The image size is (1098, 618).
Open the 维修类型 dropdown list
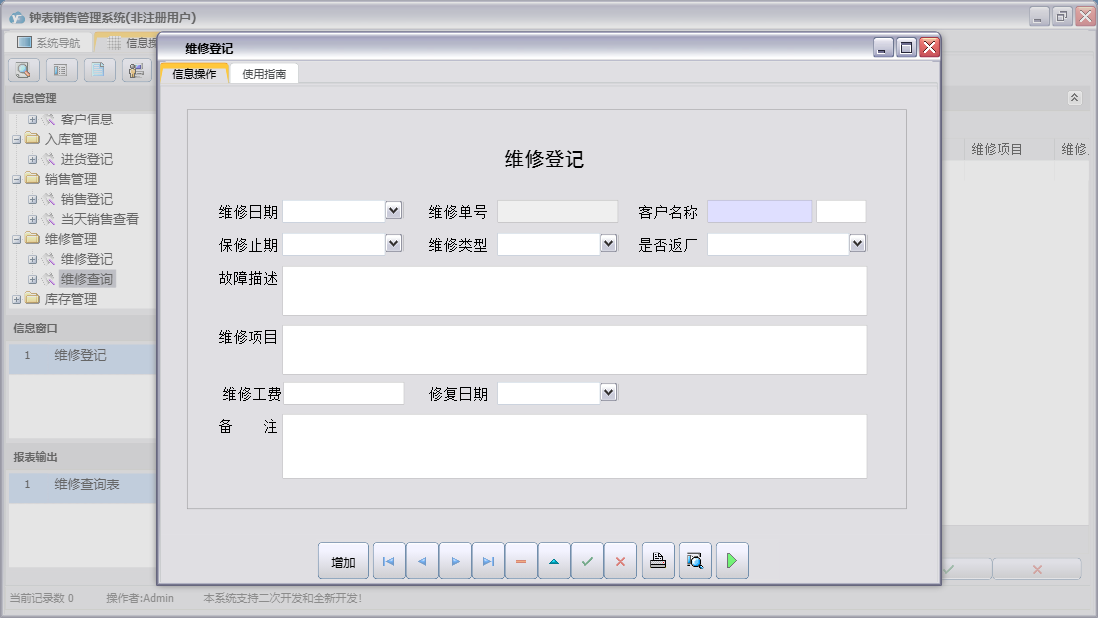coord(608,243)
